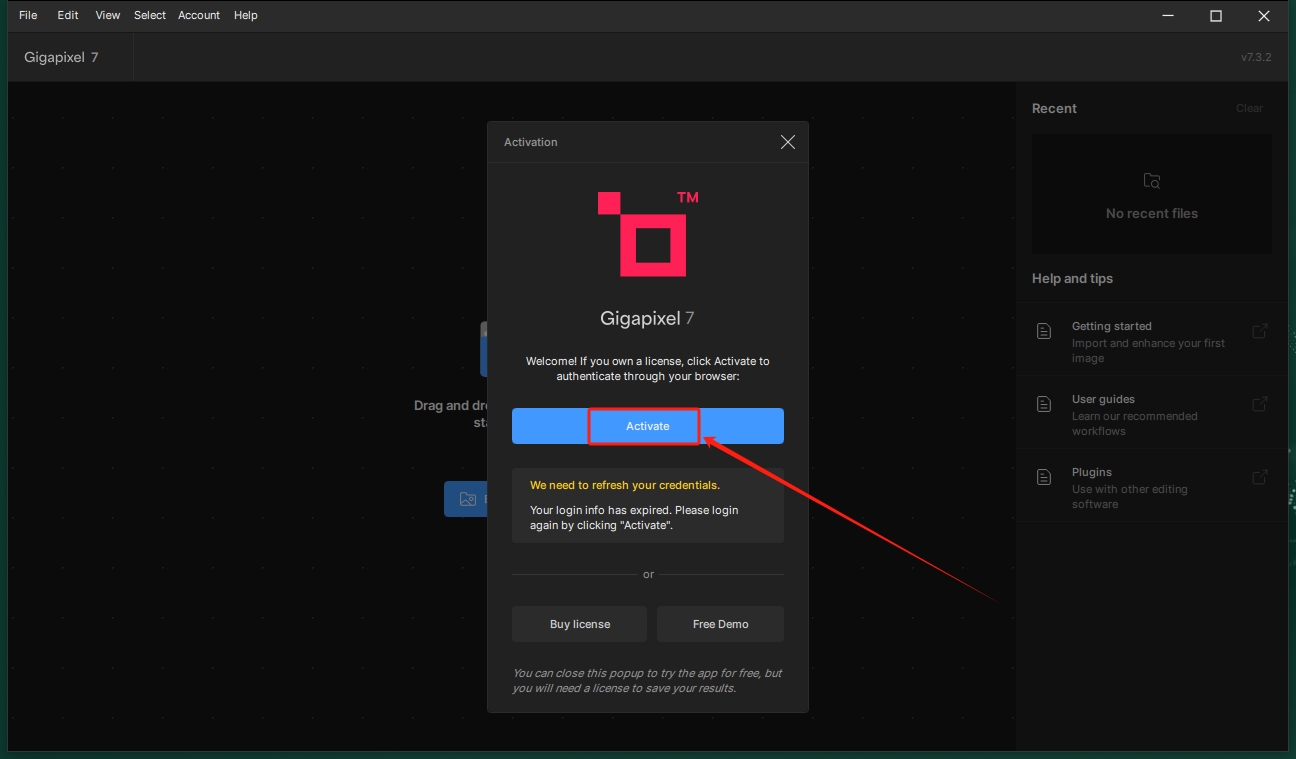Open the Plugins help item

coord(1152,485)
